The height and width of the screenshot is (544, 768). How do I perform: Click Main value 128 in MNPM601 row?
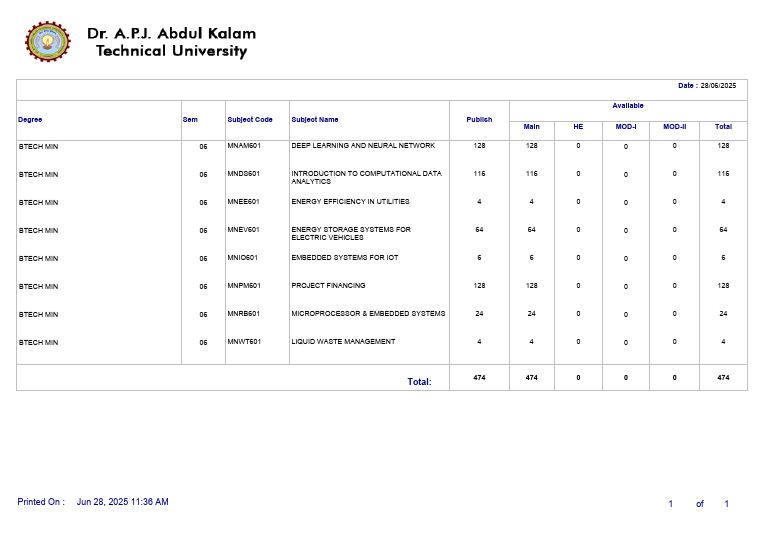[x=531, y=285]
